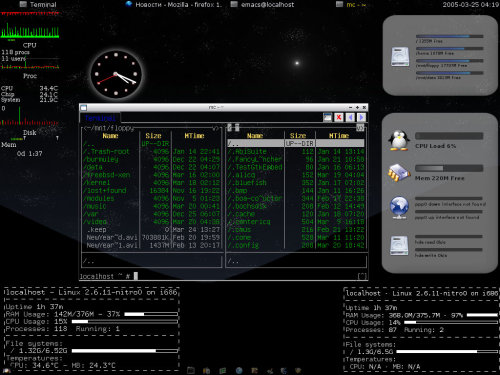500x375 pixels.
Task: Click the CPU Load 6% progress bar
Action: 449,136
